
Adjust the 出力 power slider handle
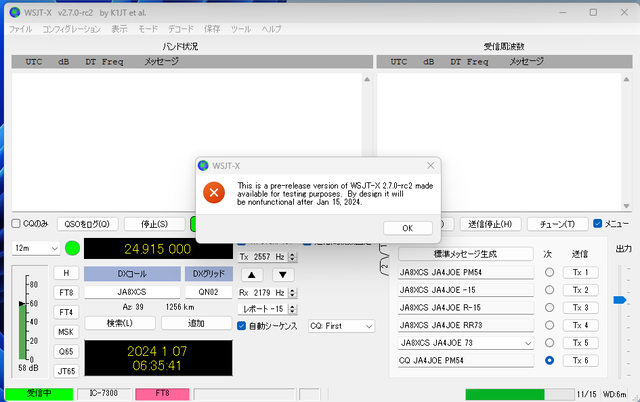pyautogui.click(x=620, y=300)
